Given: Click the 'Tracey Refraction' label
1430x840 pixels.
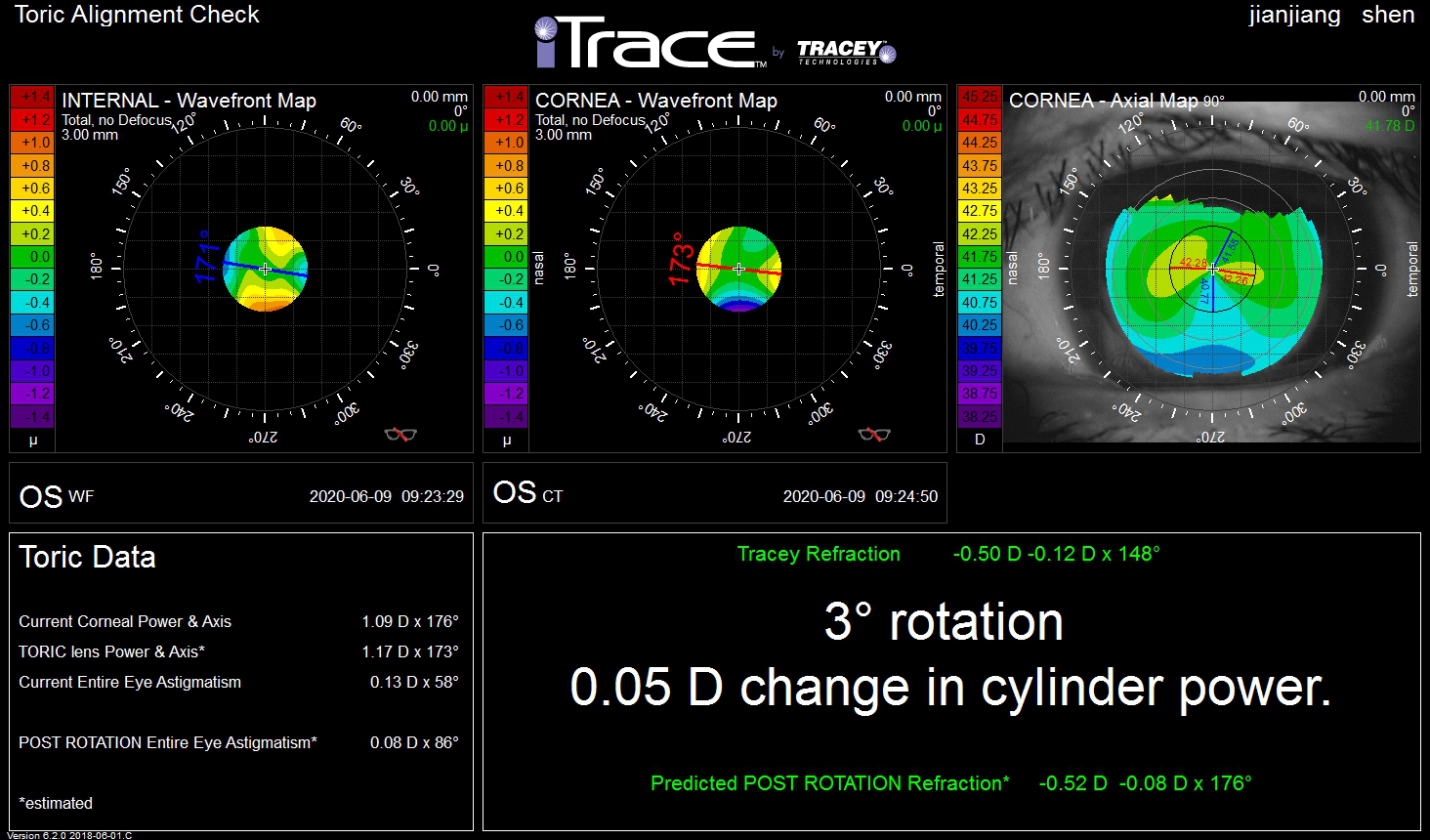Looking at the screenshot, I should 819,554.
